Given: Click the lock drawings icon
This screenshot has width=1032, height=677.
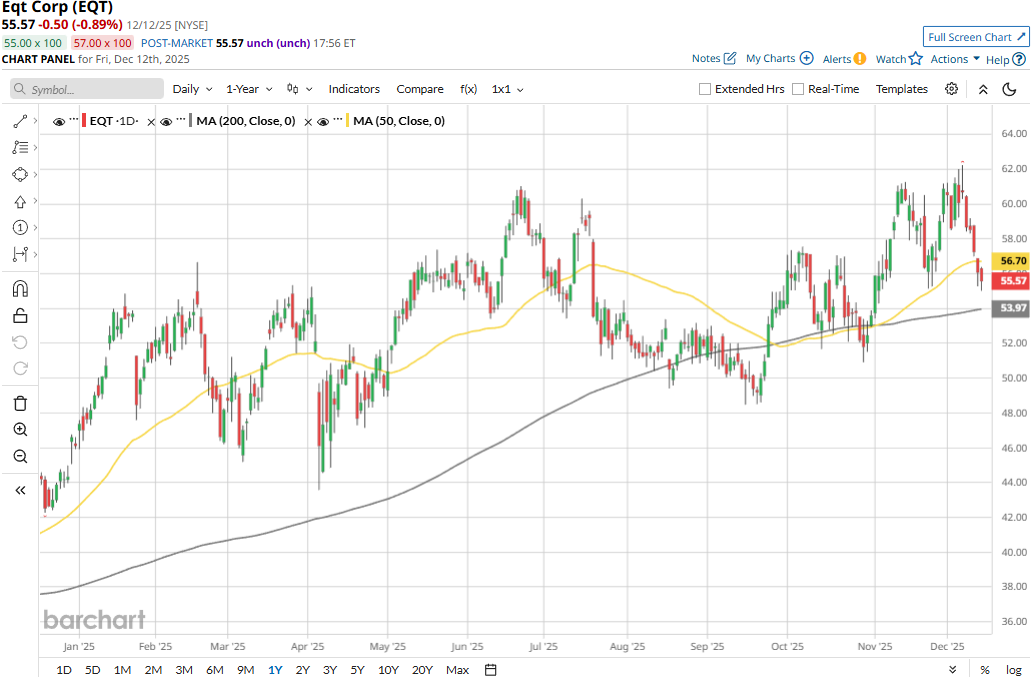Looking at the screenshot, I should [20, 316].
